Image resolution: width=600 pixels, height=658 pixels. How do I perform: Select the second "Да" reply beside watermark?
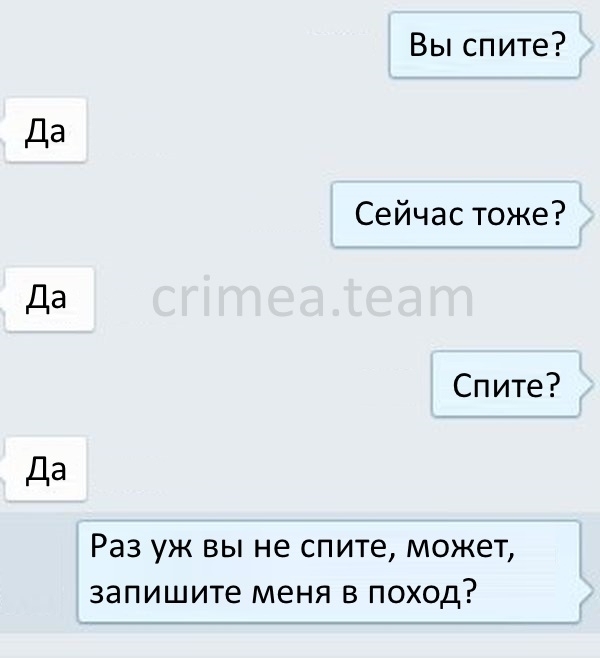[x=50, y=299]
